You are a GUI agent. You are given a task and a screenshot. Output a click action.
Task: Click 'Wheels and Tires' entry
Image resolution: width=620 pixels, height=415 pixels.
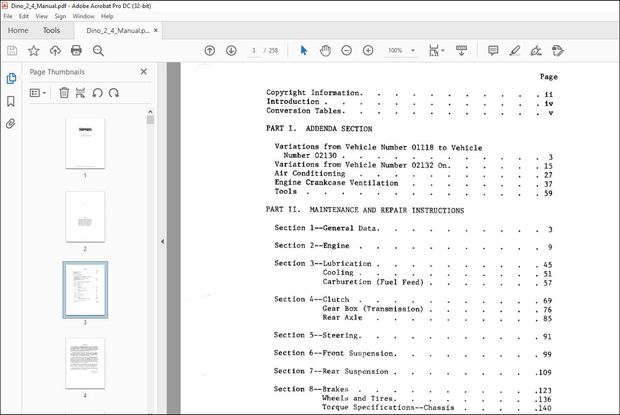click(x=437, y=398)
